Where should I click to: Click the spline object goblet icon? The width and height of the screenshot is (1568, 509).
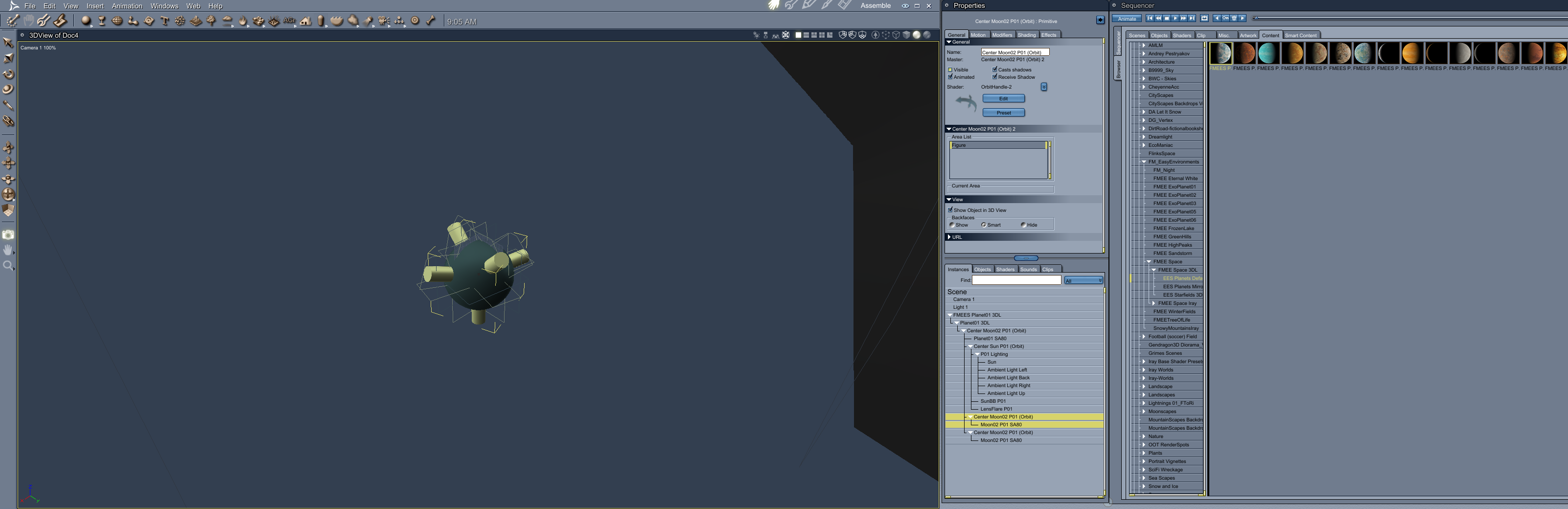(102, 21)
